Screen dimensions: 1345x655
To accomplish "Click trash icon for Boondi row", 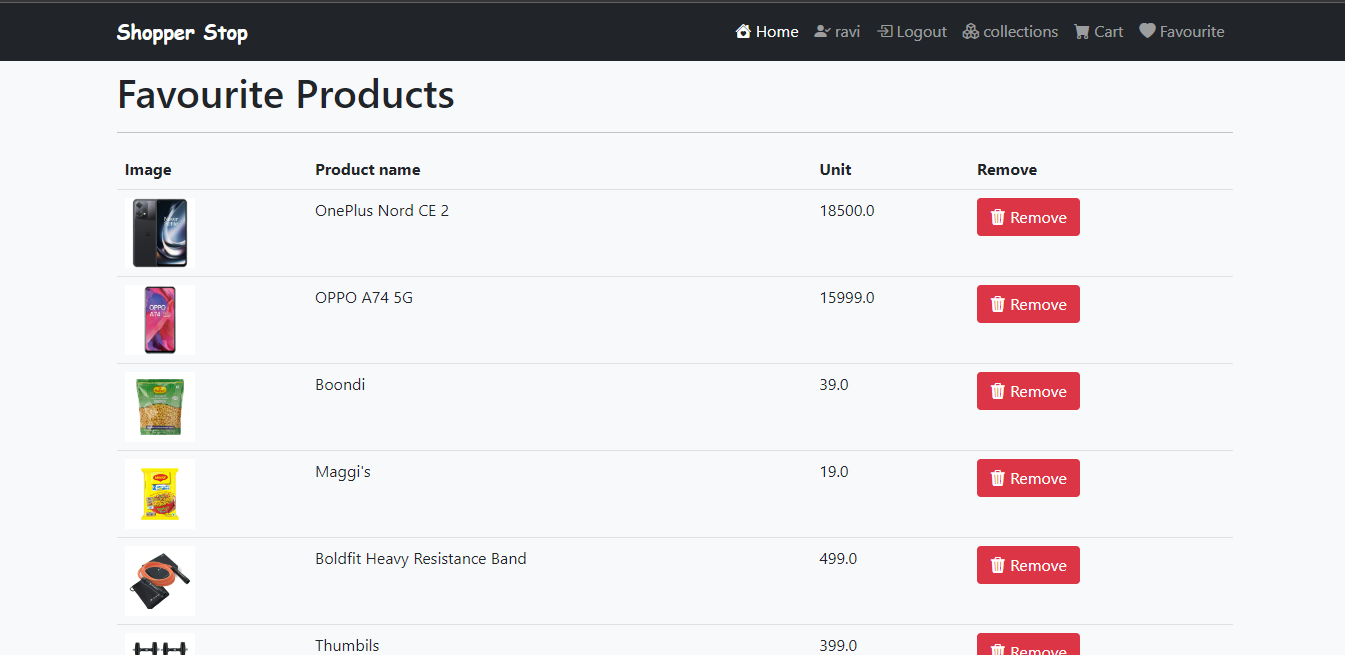I will click(x=997, y=391).
